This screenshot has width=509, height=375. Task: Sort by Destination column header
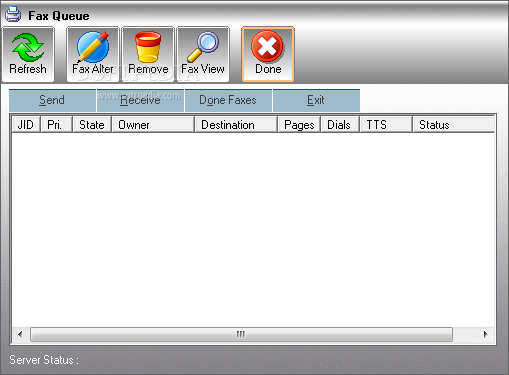click(236, 125)
